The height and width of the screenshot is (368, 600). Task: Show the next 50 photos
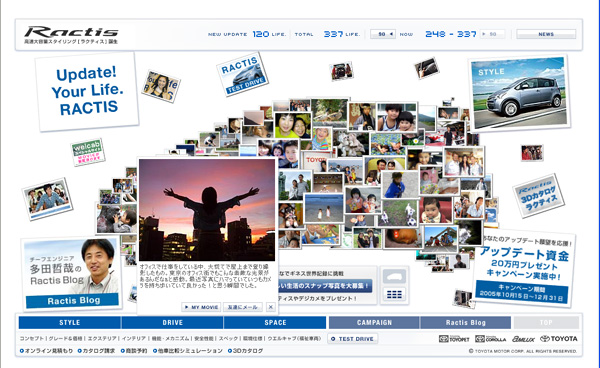point(492,34)
